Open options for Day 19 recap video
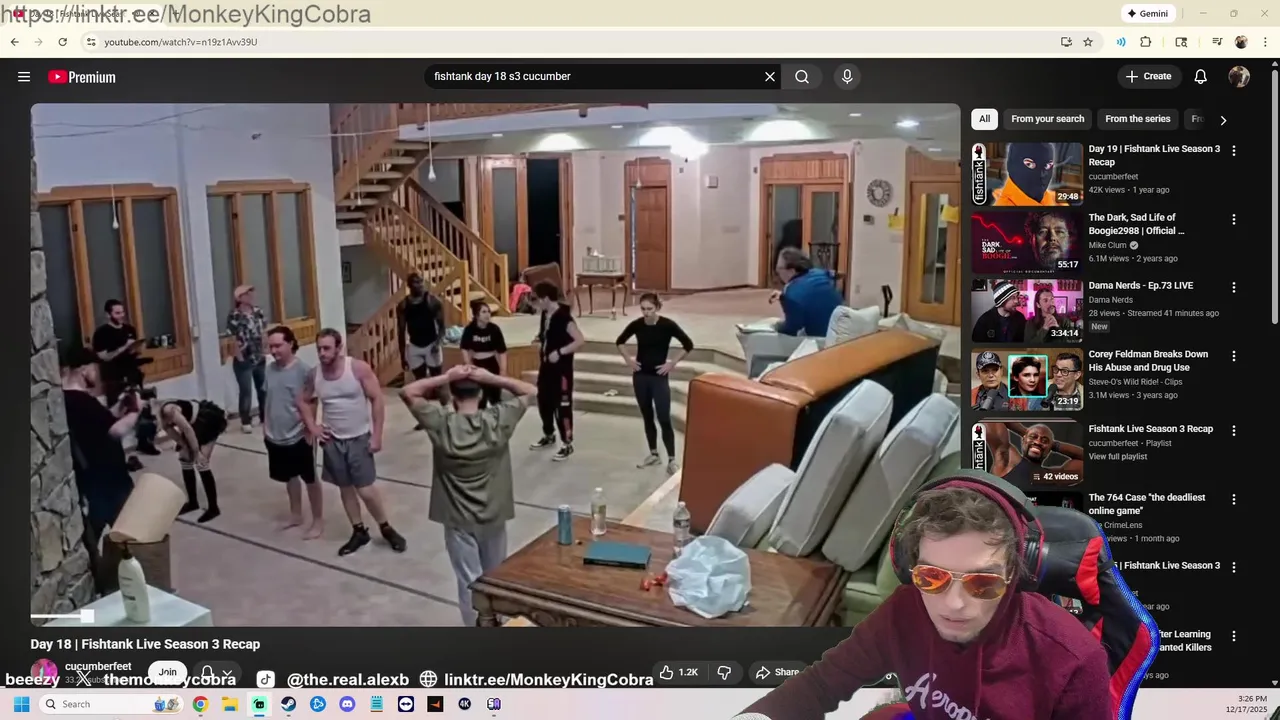 [x=1233, y=151]
